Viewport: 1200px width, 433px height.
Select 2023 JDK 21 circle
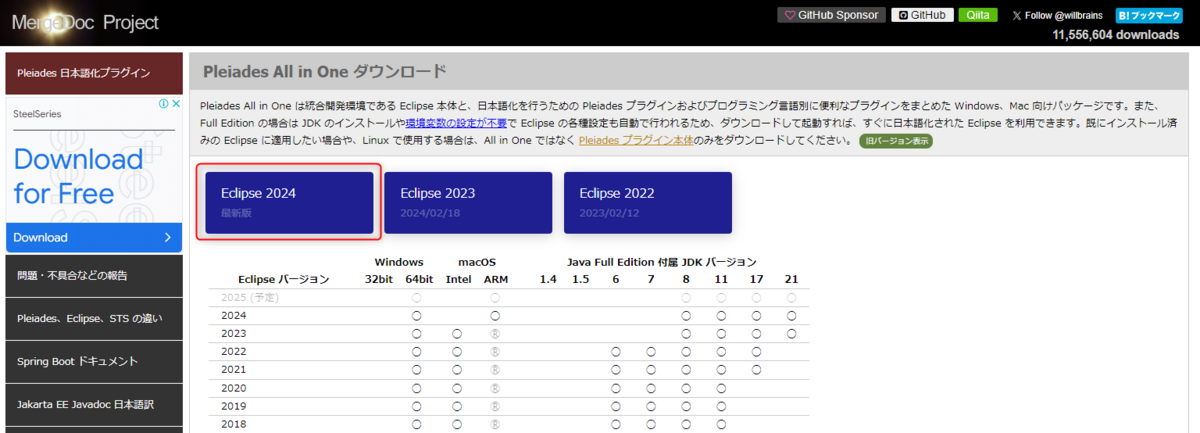coord(791,334)
